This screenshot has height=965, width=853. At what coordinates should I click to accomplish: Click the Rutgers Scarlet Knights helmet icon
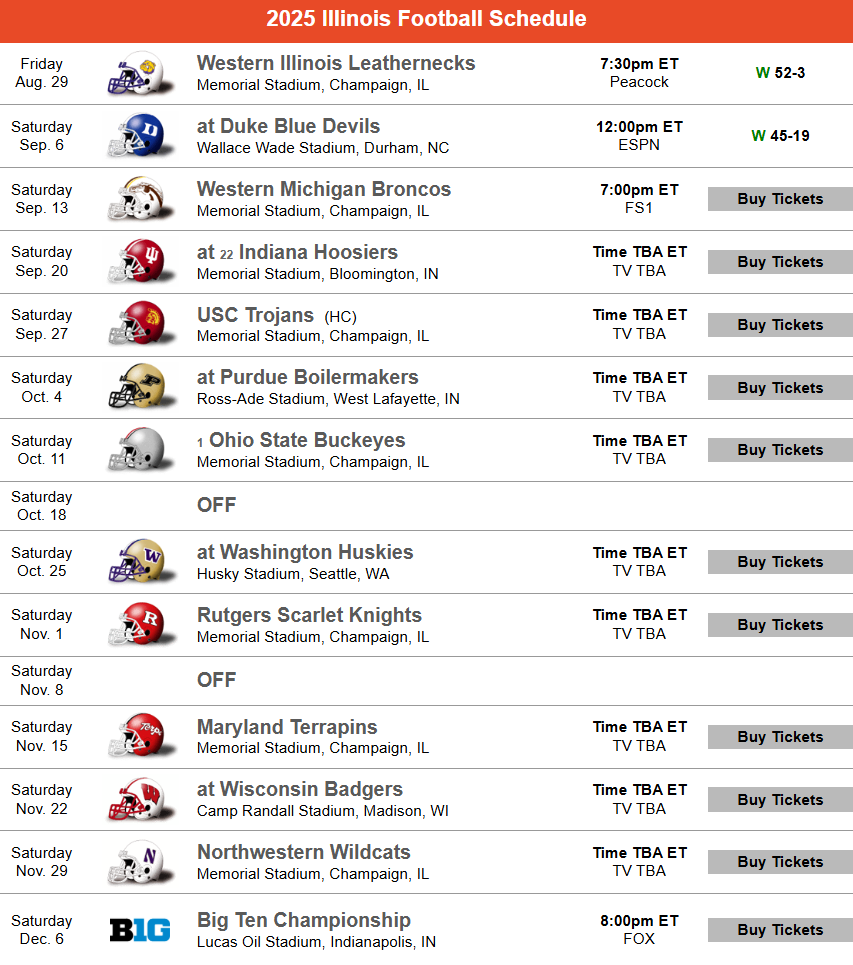click(140, 624)
